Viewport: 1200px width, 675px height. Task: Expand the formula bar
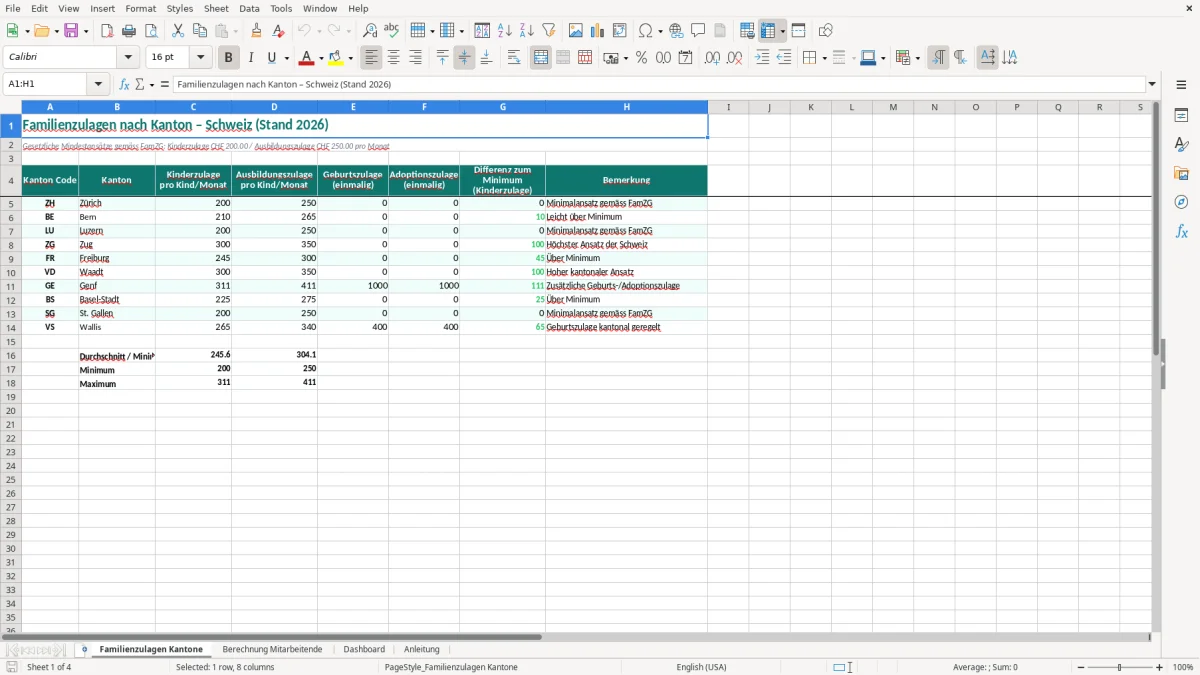[x=1153, y=84]
